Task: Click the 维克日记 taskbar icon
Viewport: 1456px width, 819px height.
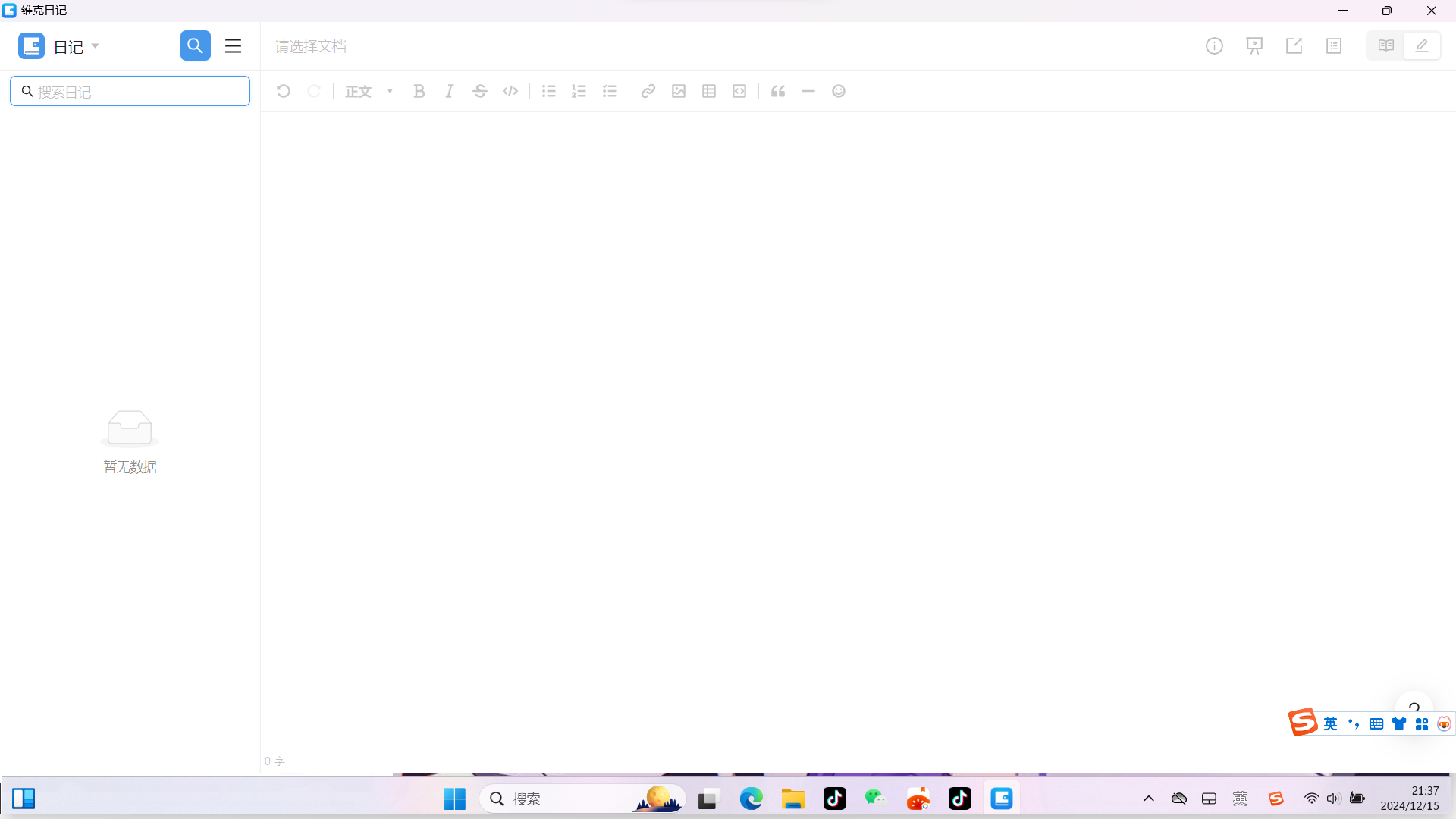Action: coord(1002,799)
